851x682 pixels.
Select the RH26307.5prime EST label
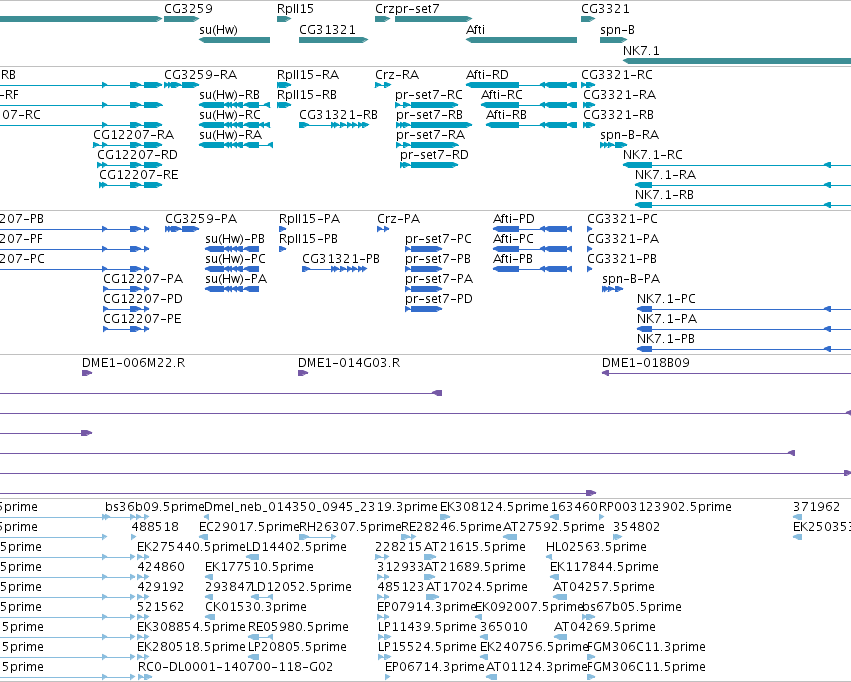(350, 527)
